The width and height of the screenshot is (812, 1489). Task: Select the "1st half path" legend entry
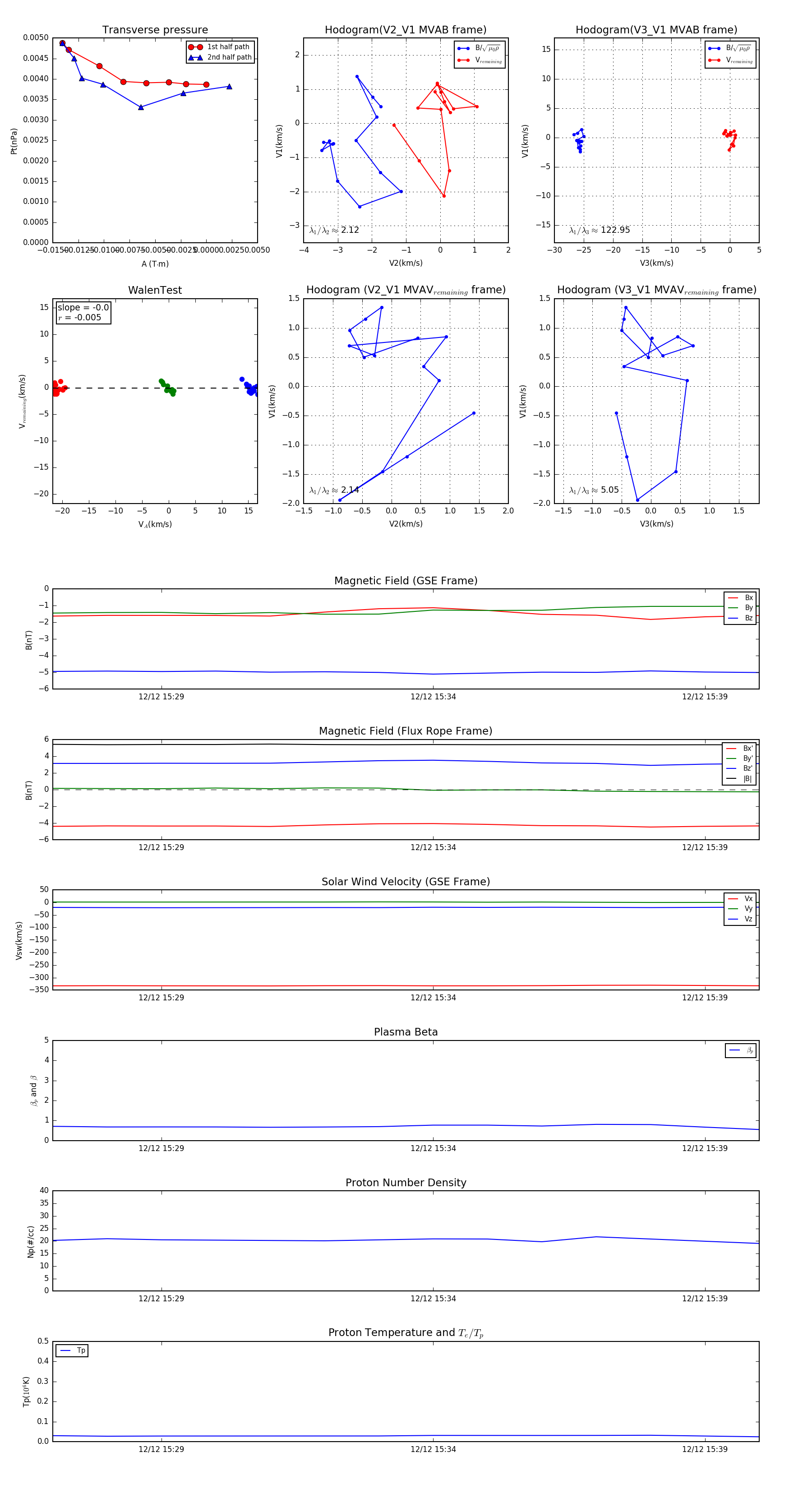click(220, 47)
